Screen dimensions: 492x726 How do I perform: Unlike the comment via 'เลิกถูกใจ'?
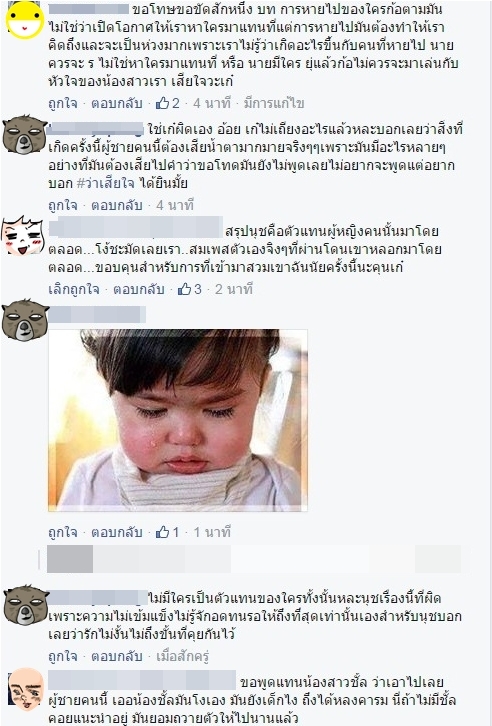tap(74, 289)
